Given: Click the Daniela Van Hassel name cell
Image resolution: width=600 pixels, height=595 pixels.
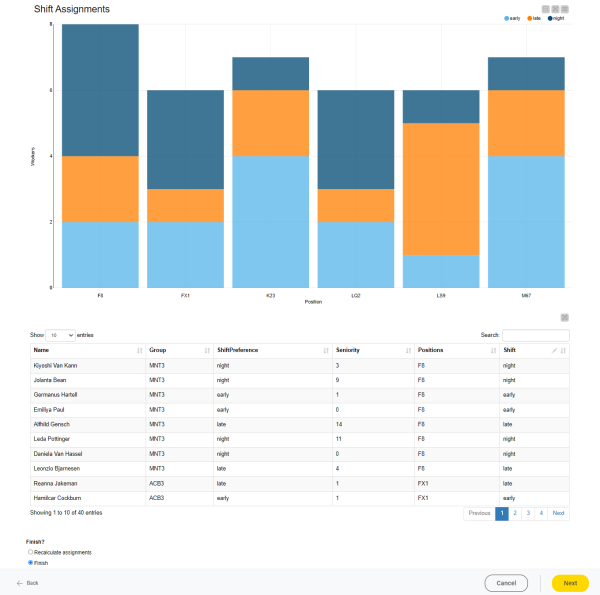Looking at the screenshot, I should click(x=88, y=454).
